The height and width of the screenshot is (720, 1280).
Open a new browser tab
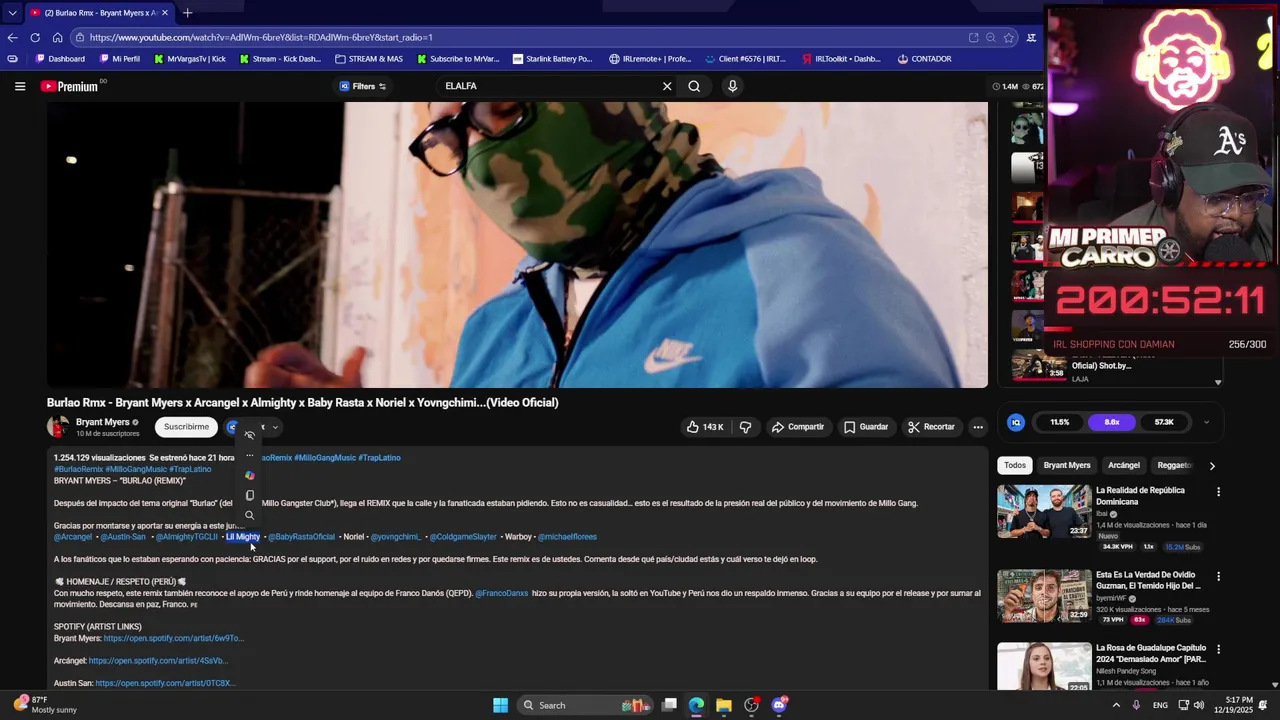(x=187, y=13)
